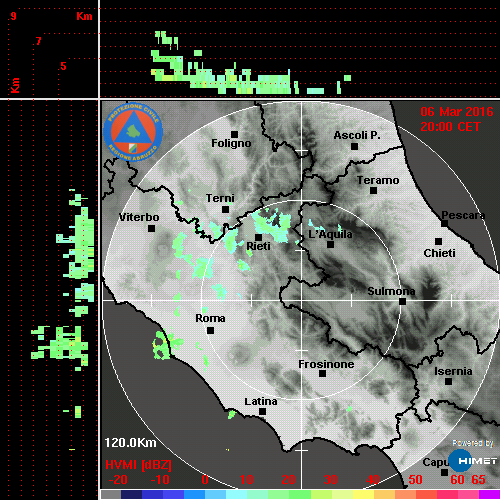500x500 pixels.
Task: Click the 20:00 CET timestamp
Action: [x=450, y=127]
